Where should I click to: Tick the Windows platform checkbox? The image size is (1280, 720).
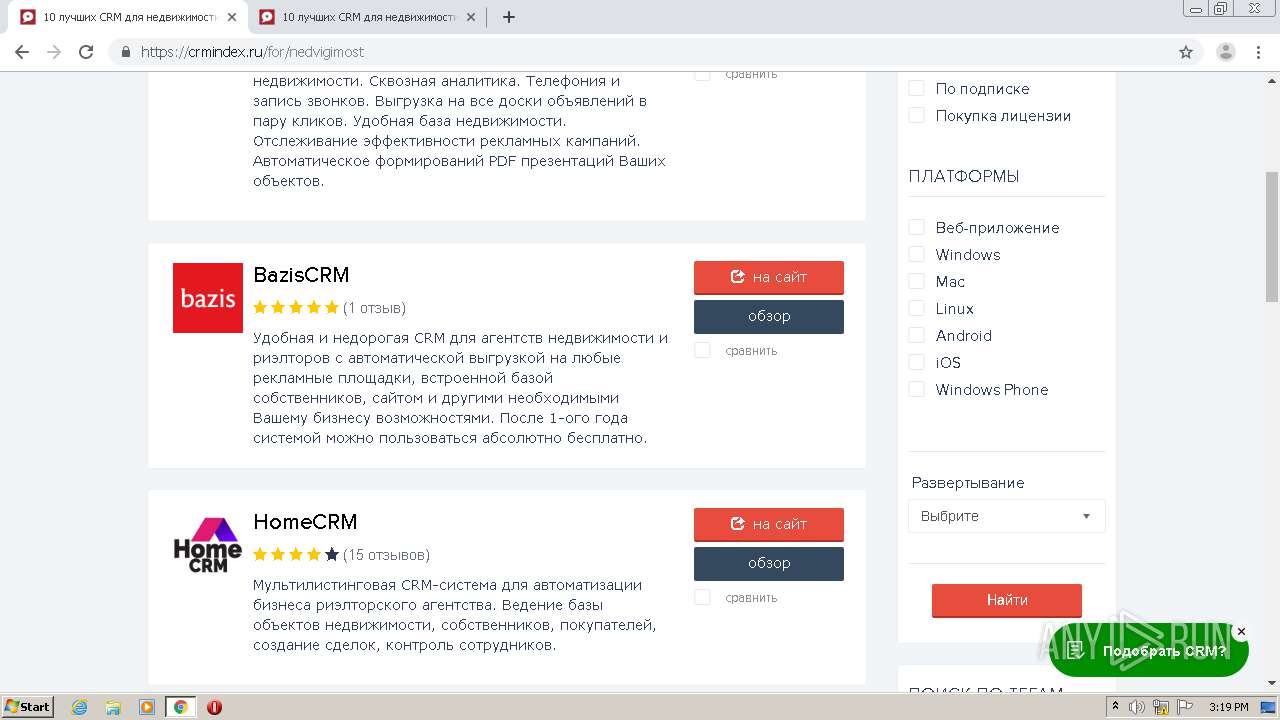click(916, 254)
